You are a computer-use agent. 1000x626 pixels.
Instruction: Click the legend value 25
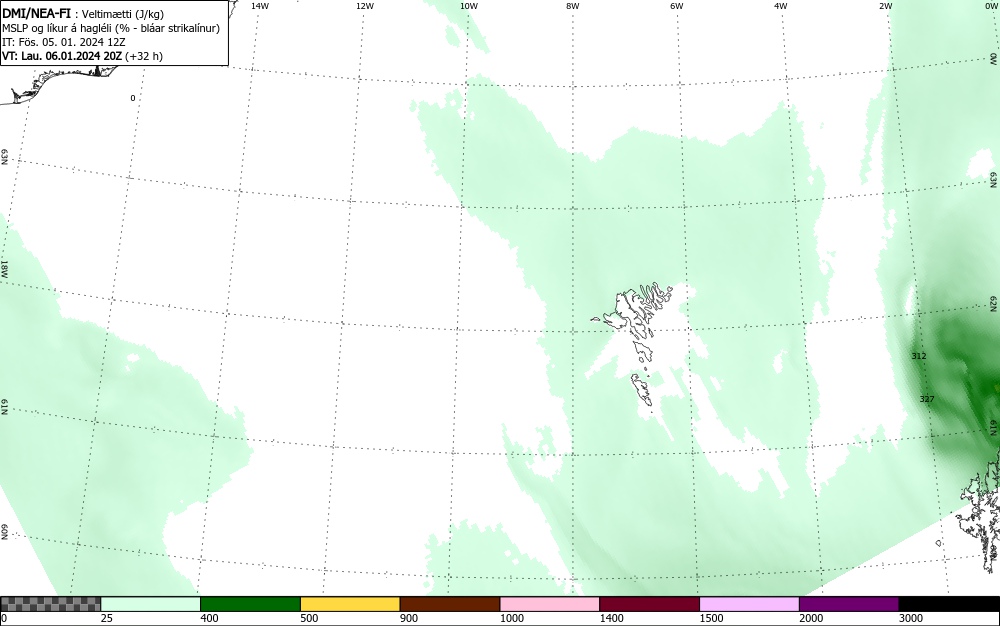tap(107, 618)
